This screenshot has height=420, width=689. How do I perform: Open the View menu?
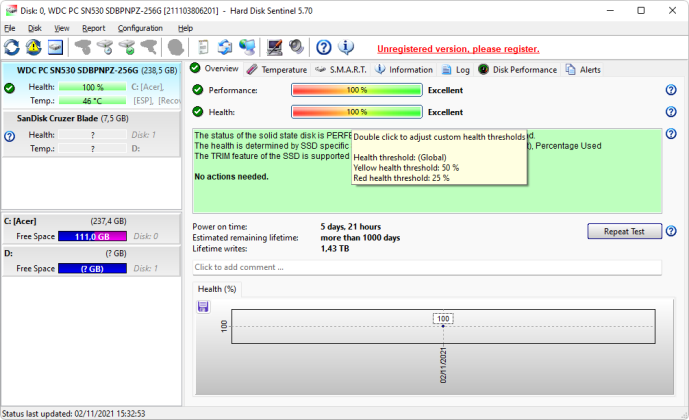[x=62, y=28]
